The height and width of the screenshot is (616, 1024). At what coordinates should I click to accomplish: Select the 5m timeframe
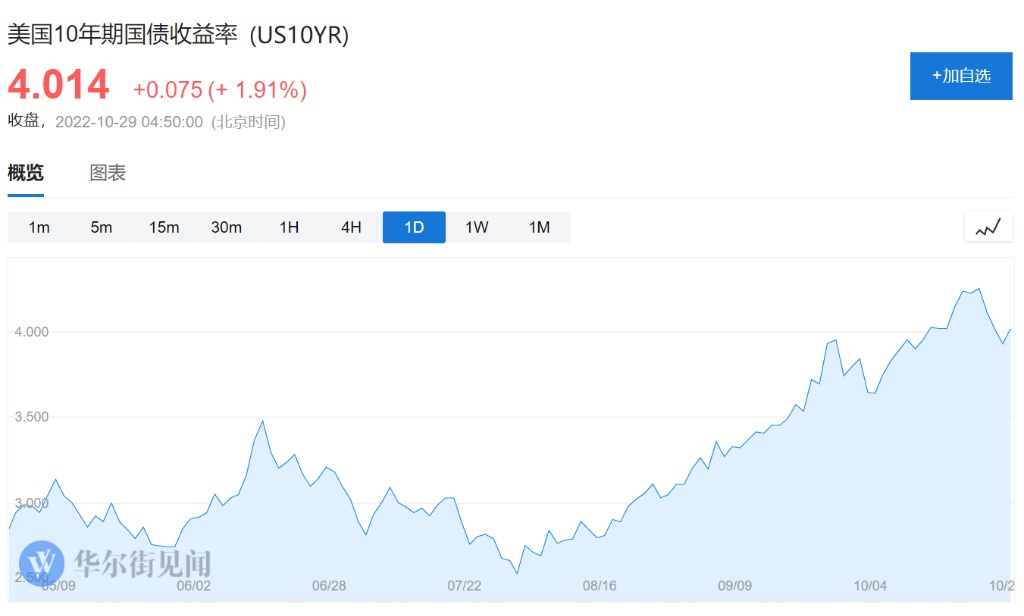click(101, 227)
